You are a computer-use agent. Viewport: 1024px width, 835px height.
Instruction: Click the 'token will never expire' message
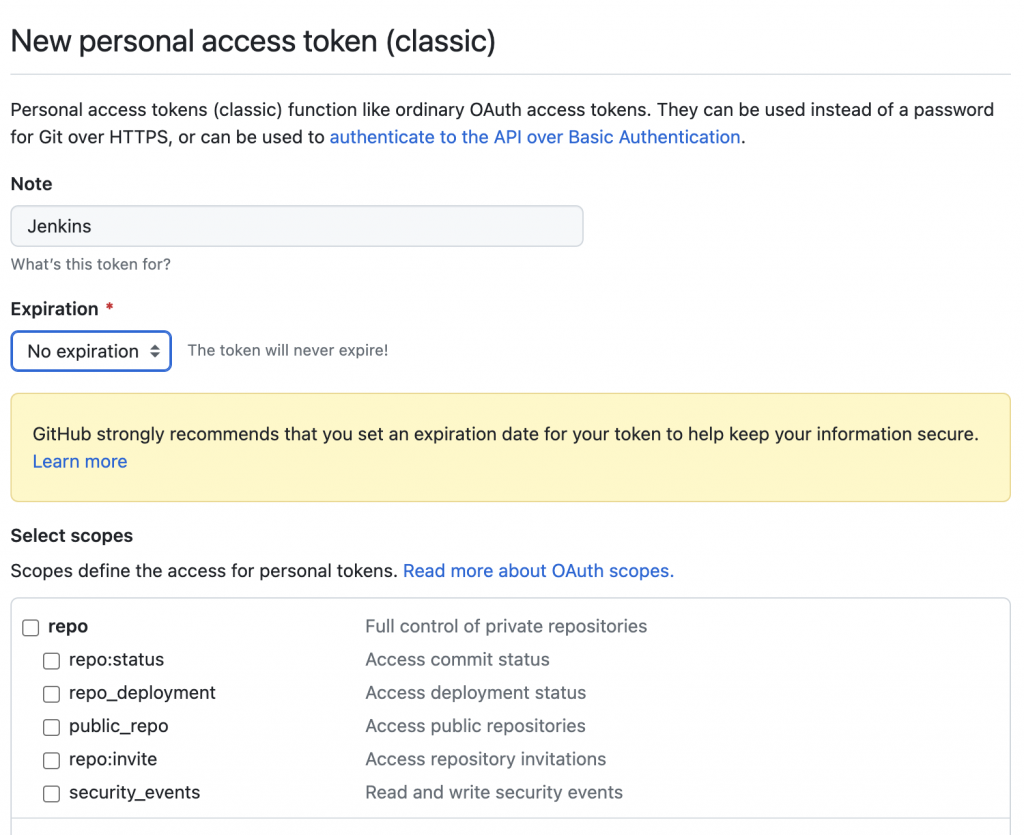click(x=288, y=350)
